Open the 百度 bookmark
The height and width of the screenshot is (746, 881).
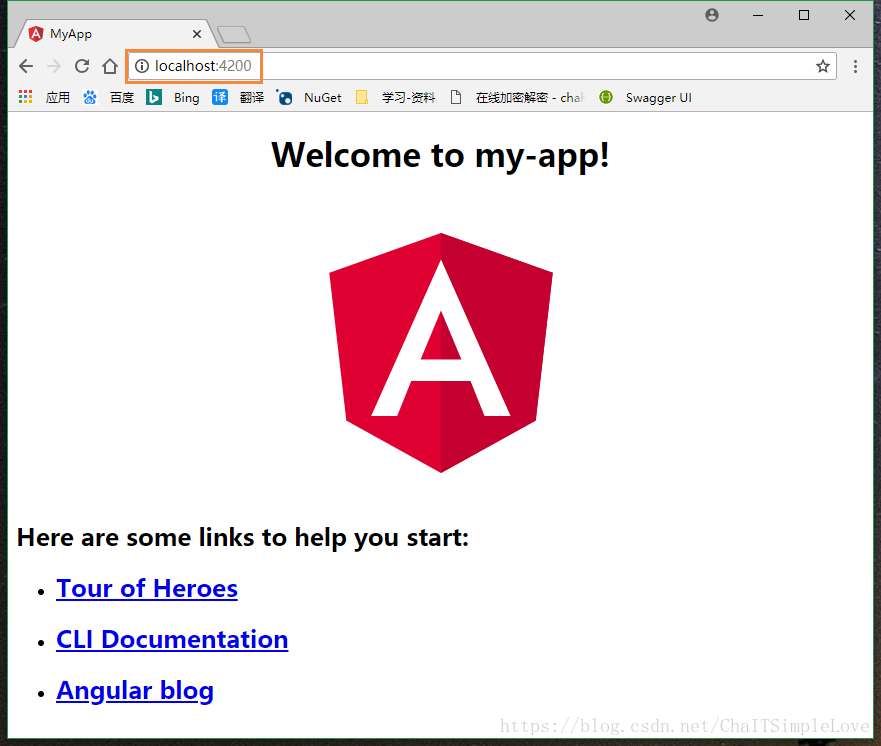(x=122, y=98)
